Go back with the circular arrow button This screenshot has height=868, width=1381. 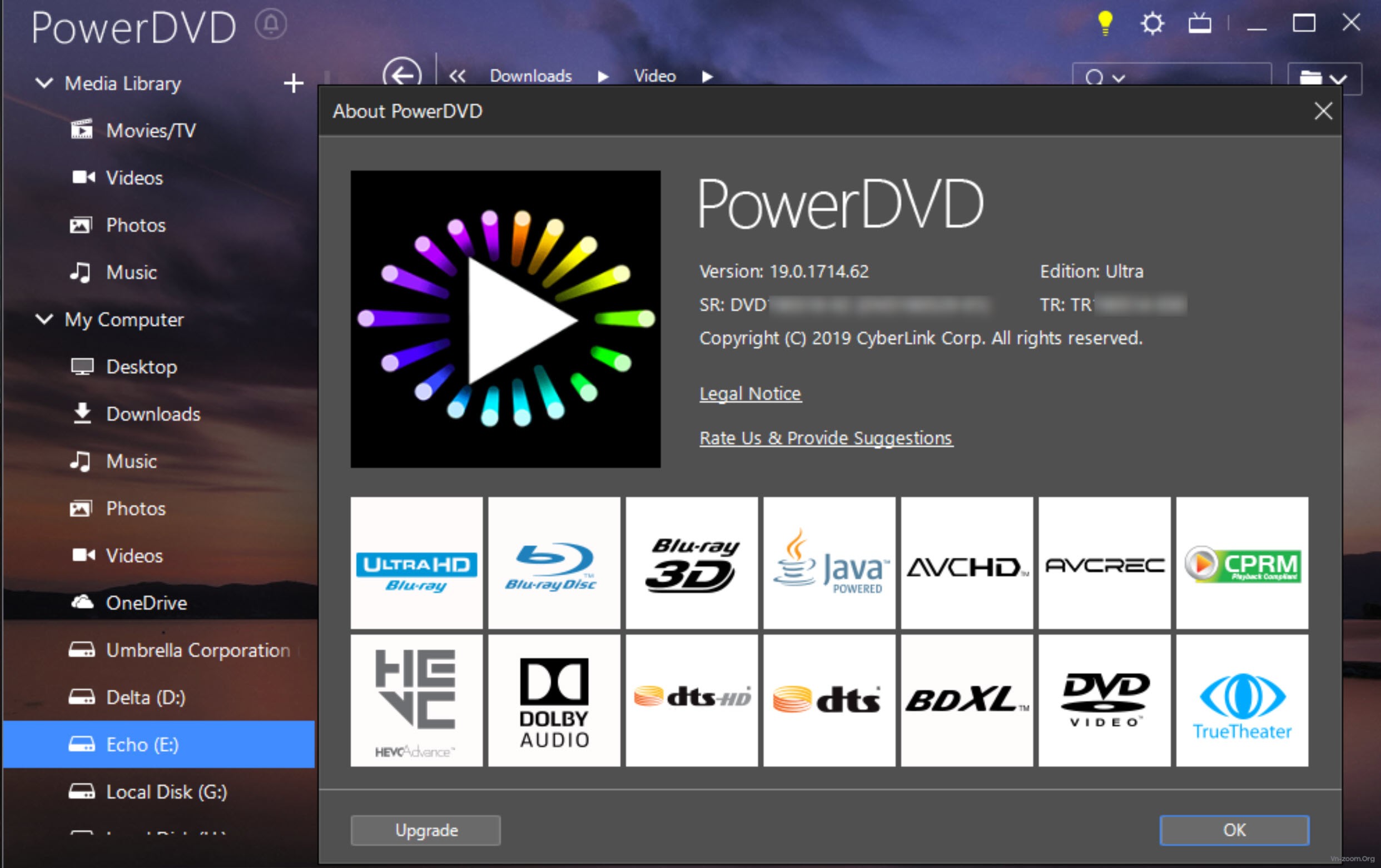[402, 75]
